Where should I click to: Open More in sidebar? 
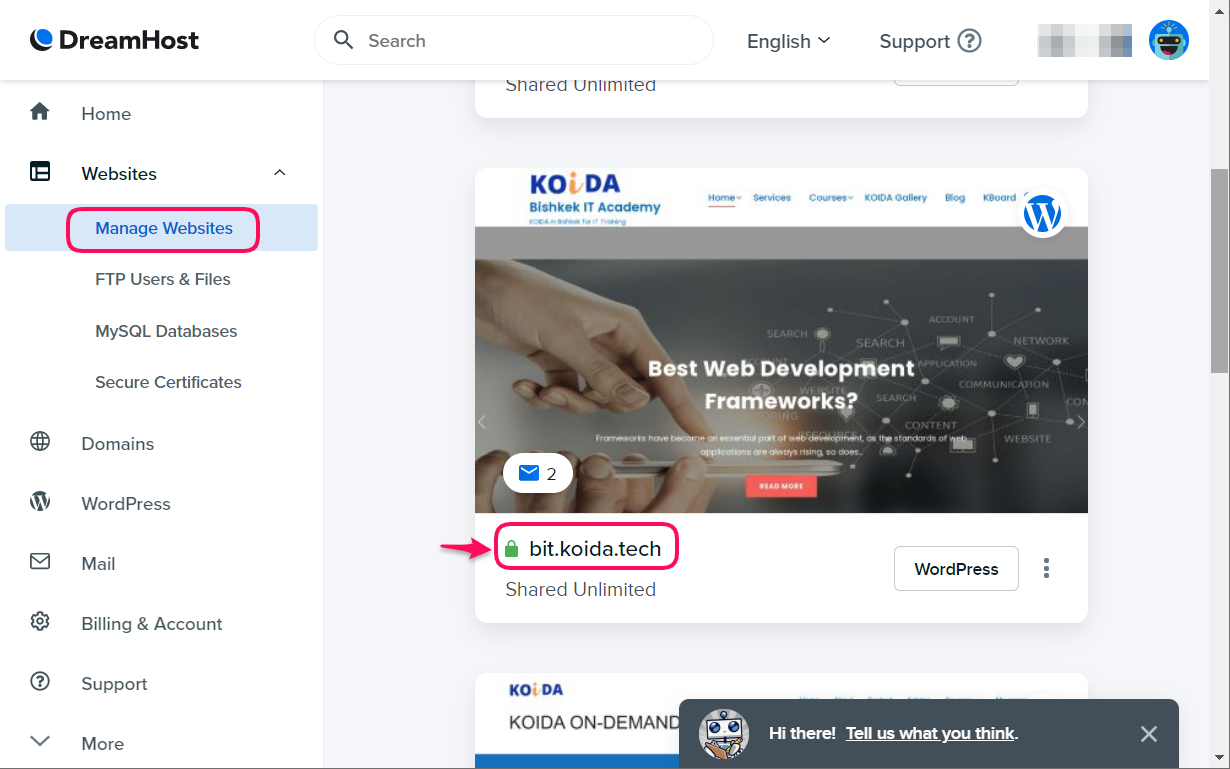pos(103,744)
